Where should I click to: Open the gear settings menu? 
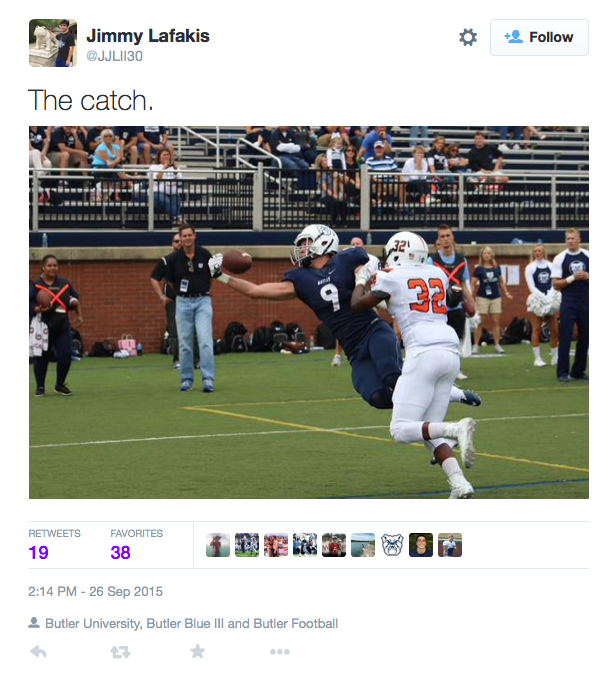pyautogui.click(x=467, y=38)
